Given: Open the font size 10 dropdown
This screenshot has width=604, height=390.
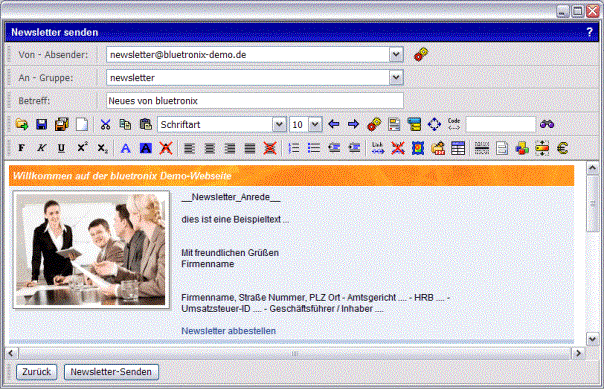Looking at the screenshot, I should pyautogui.click(x=315, y=124).
